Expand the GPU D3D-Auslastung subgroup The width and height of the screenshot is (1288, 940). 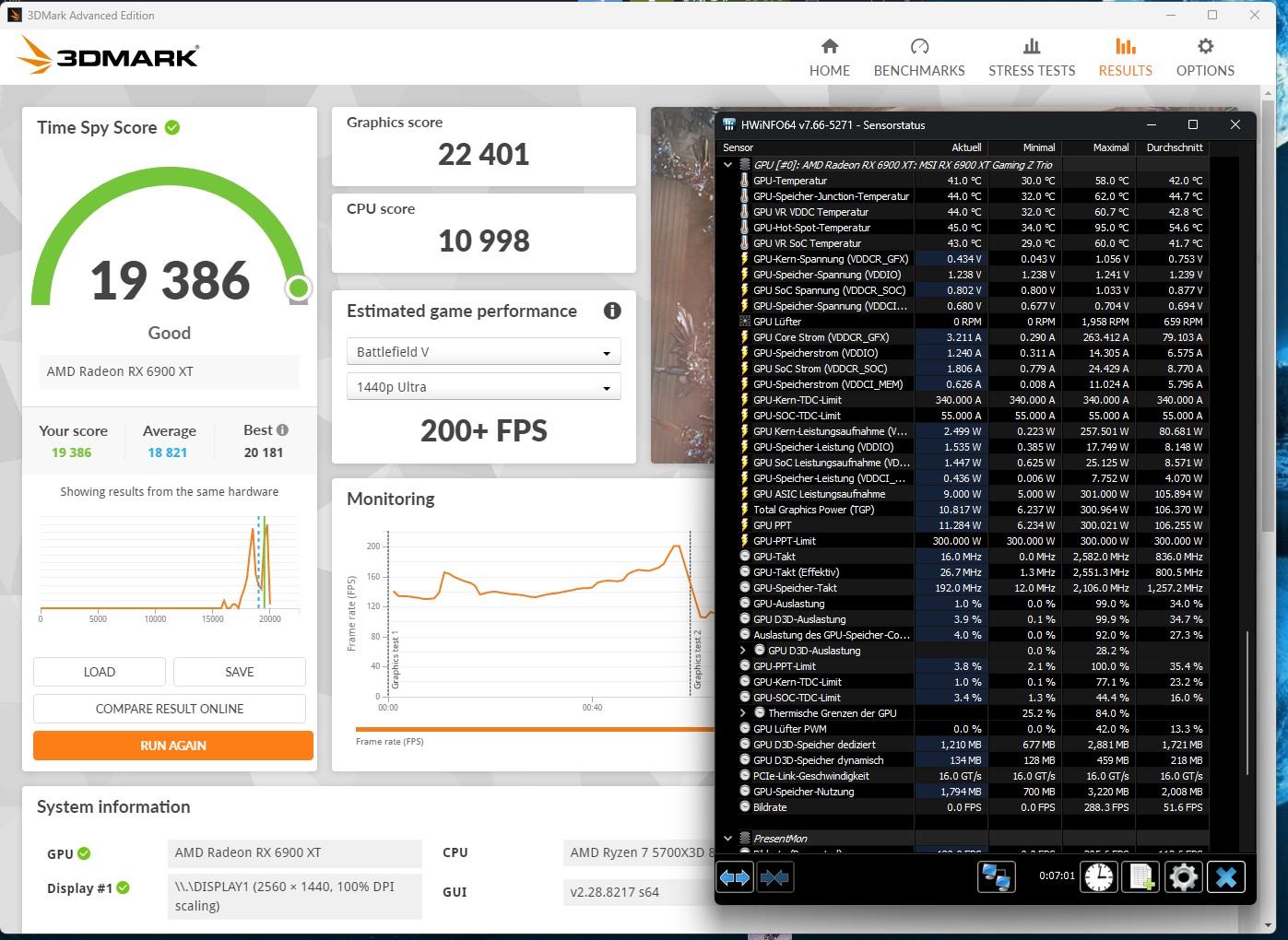[x=743, y=651]
